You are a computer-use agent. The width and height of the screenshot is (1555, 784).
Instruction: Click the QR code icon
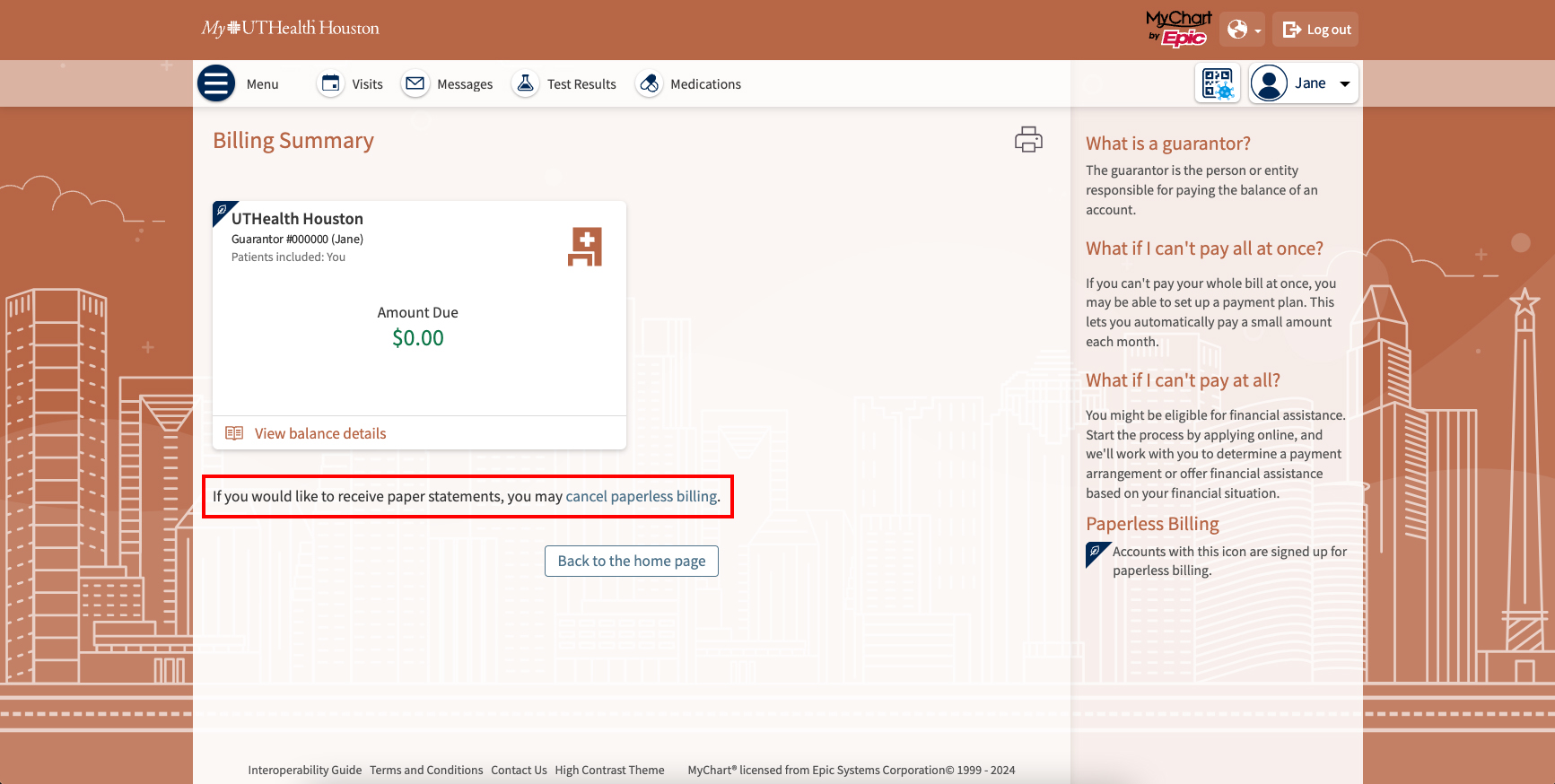pos(1218,83)
